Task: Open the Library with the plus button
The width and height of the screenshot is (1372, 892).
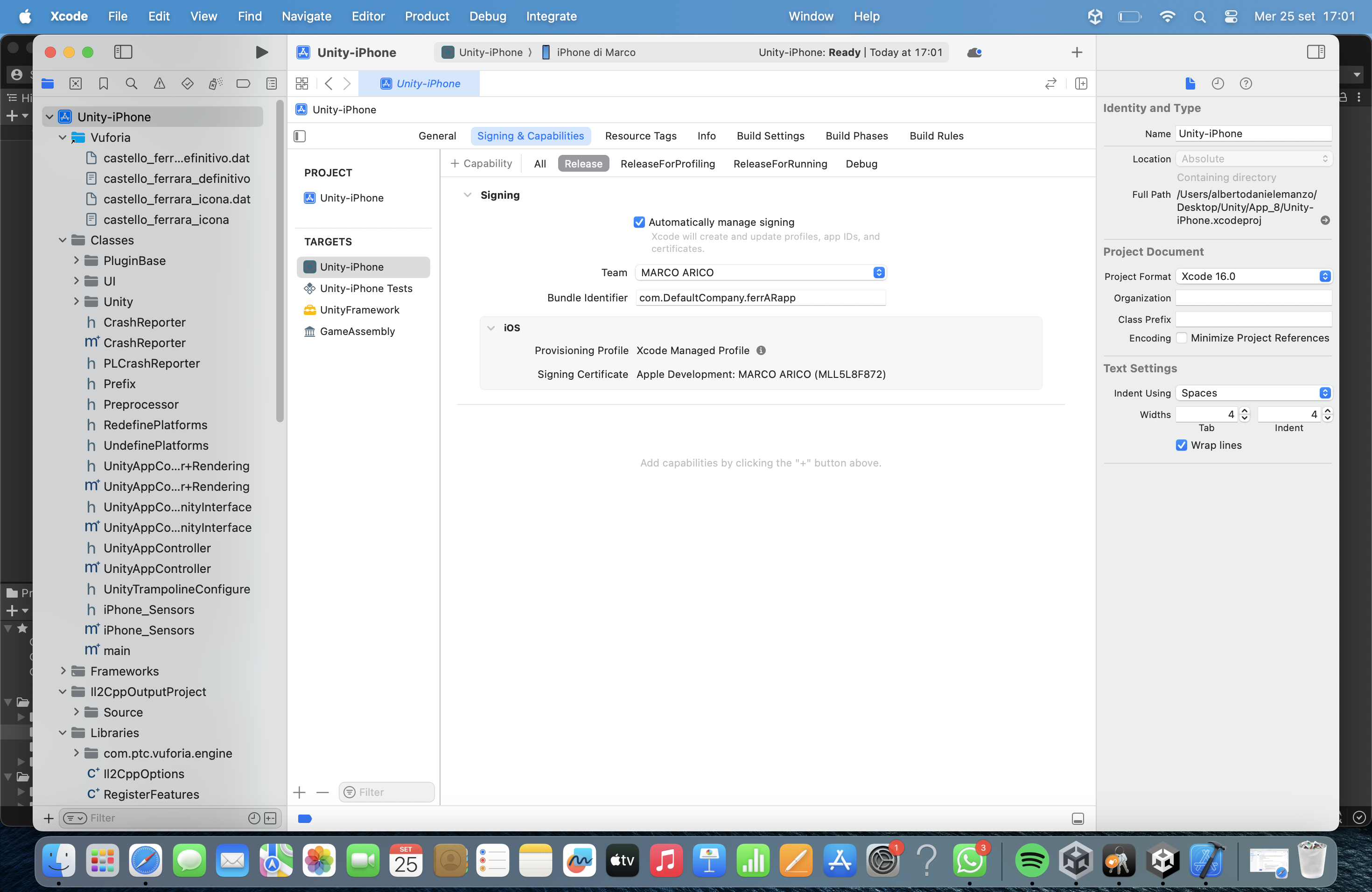Action: point(1077,52)
